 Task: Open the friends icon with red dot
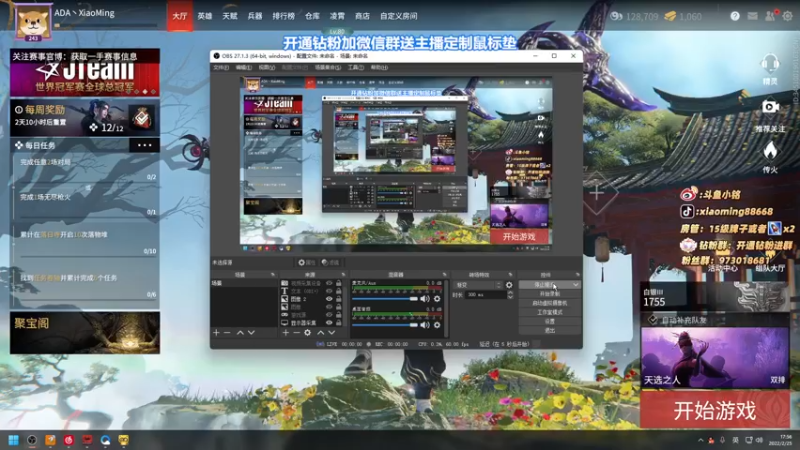tap(770, 16)
